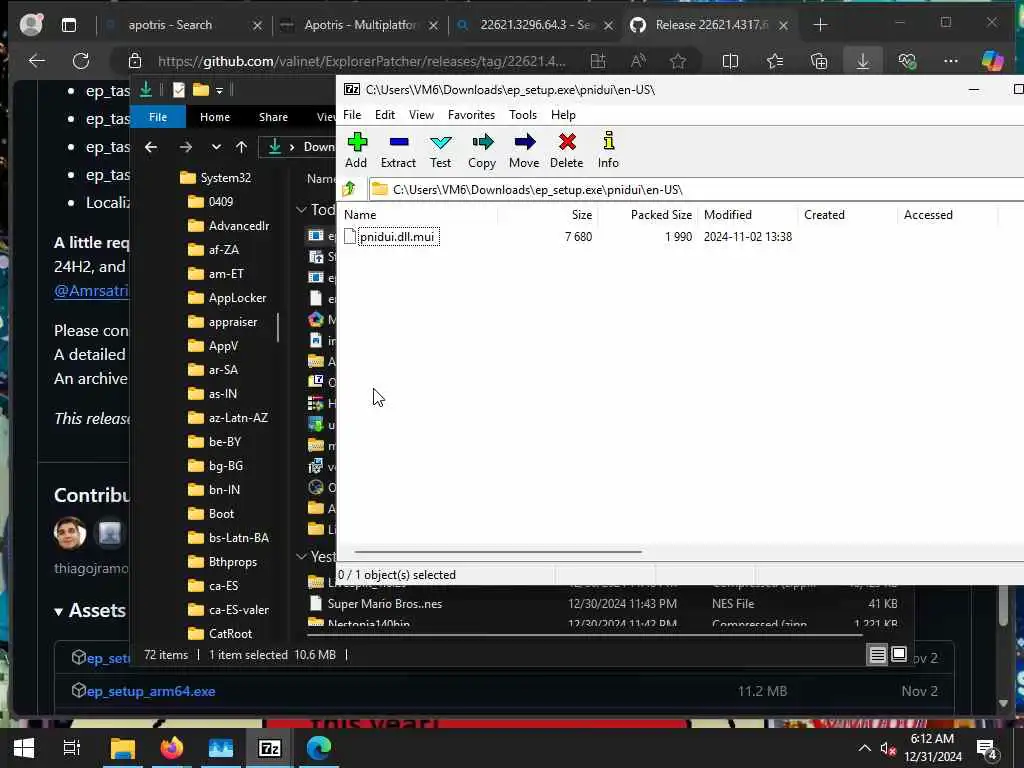Open Explorer's quick access toolbar dropdown
Screen dimensions: 1024x768
point(219,90)
